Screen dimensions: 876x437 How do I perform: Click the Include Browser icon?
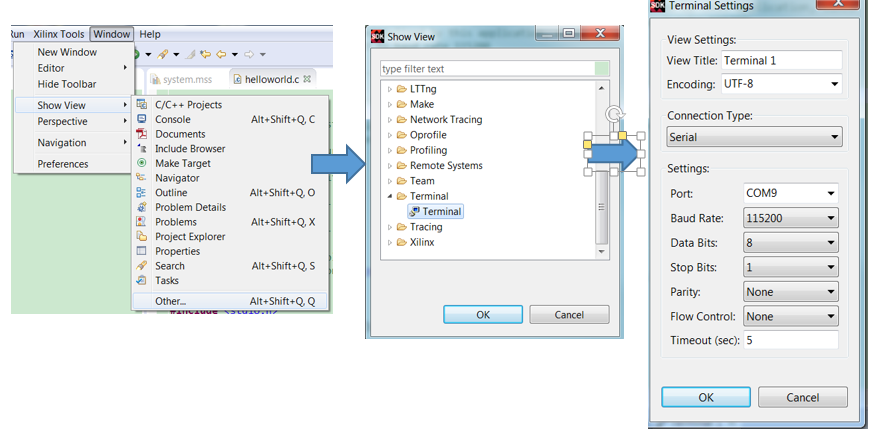142,148
